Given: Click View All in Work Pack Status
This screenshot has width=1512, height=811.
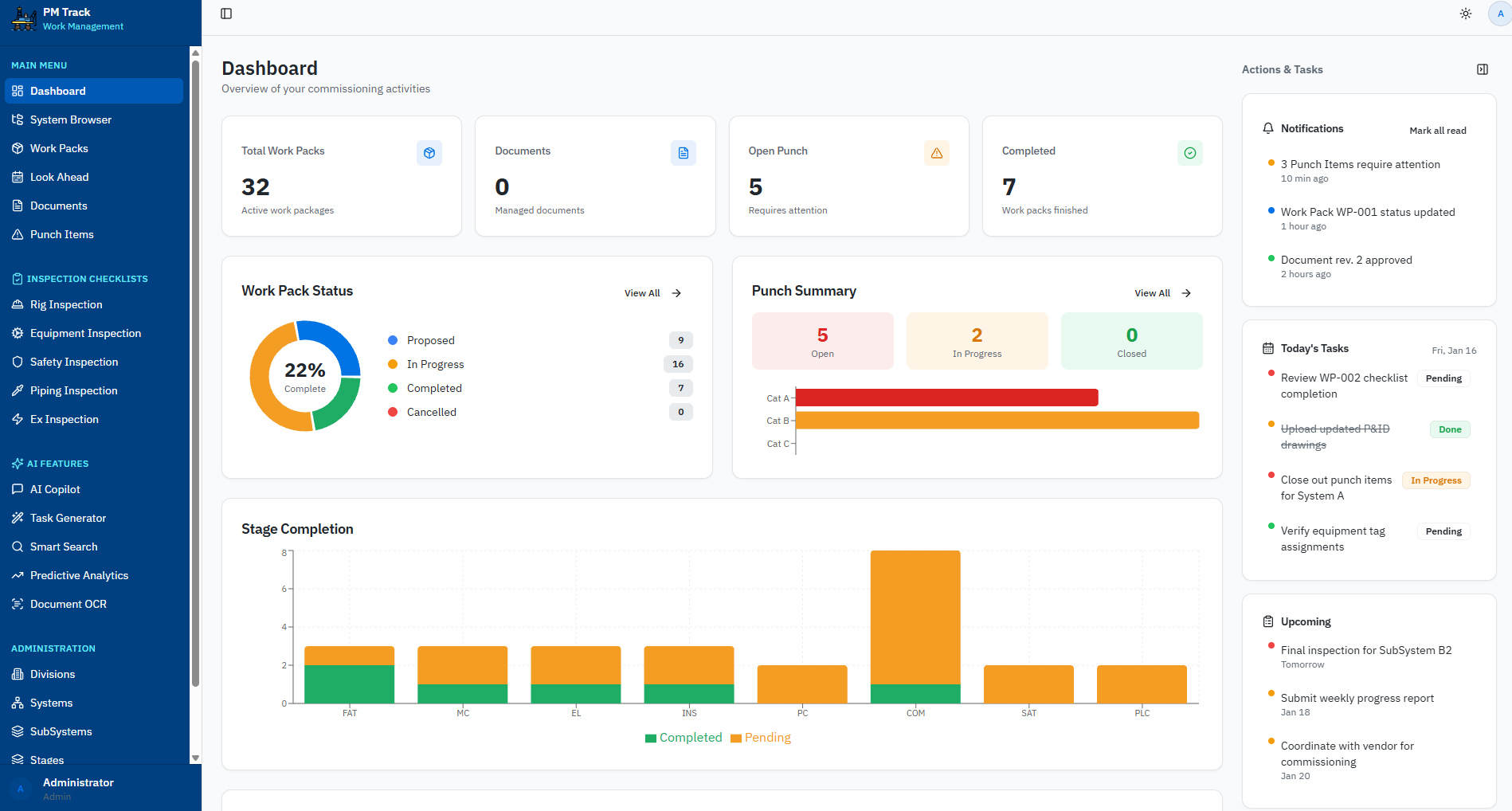Looking at the screenshot, I should (653, 293).
